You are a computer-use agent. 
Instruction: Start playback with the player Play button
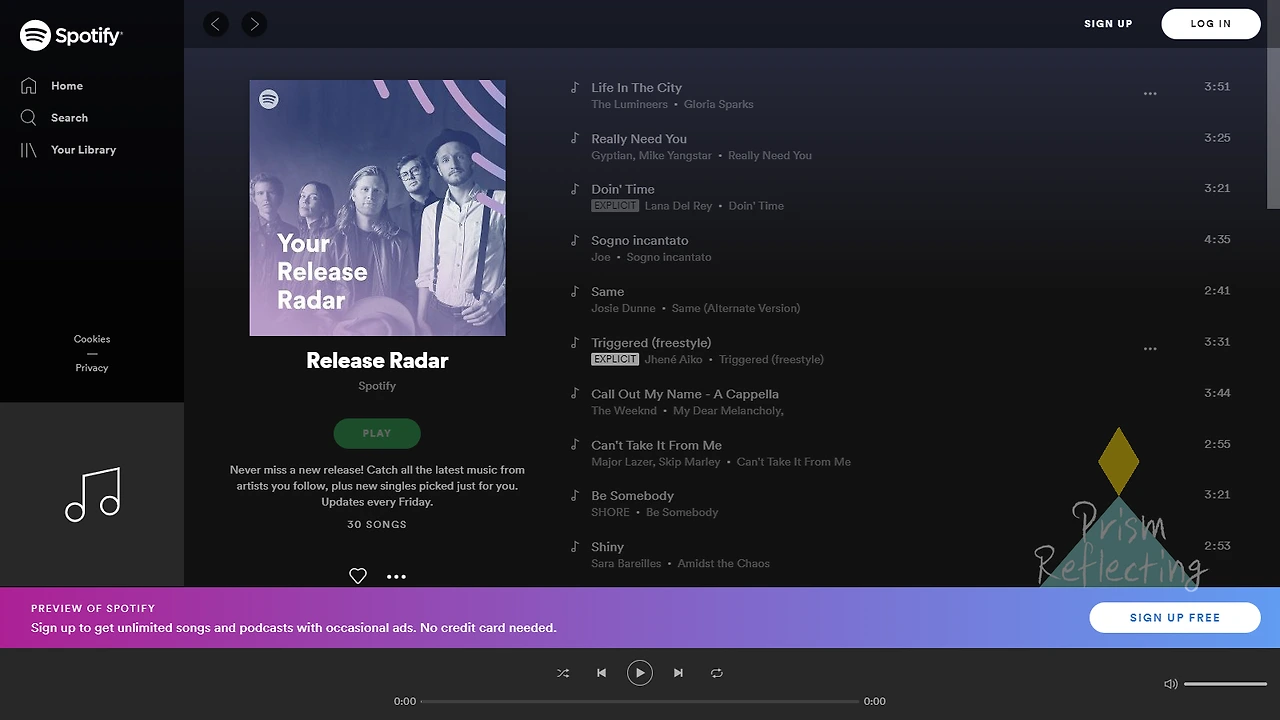pyautogui.click(x=640, y=673)
